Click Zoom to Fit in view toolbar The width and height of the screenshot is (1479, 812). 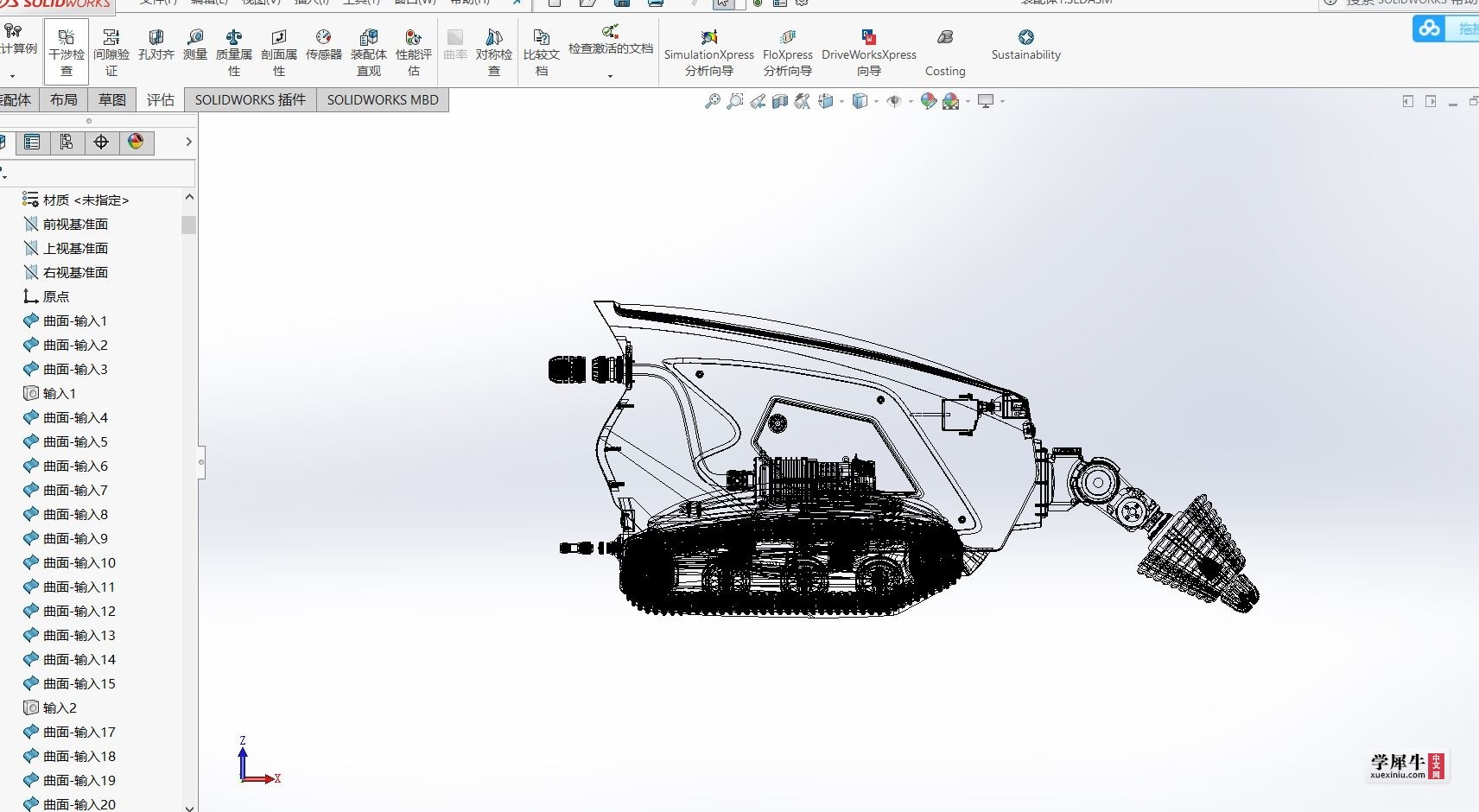(x=713, y=101)
